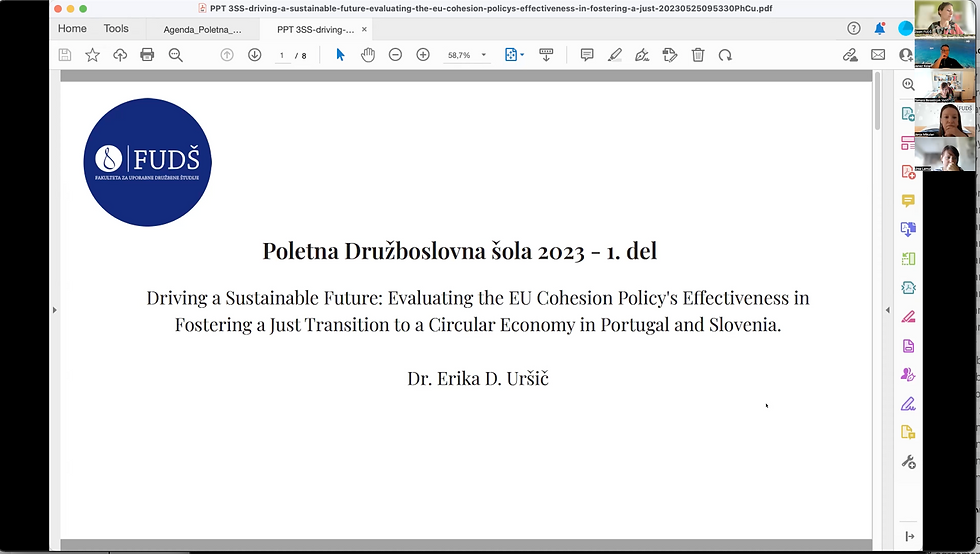Screen dimensions: 980x554
Task: Select the bottom participant video thumbnail
Action: click(x=944, y=154)
